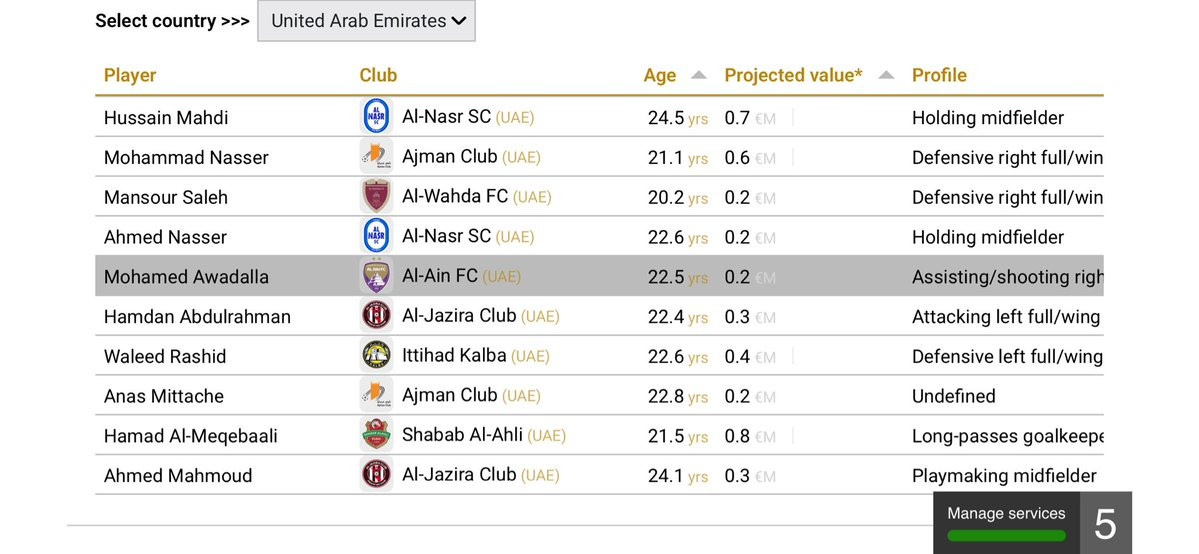1199x554 pixels.
Task: Sort by Projected value arrow
Action: tap(886, 75)
